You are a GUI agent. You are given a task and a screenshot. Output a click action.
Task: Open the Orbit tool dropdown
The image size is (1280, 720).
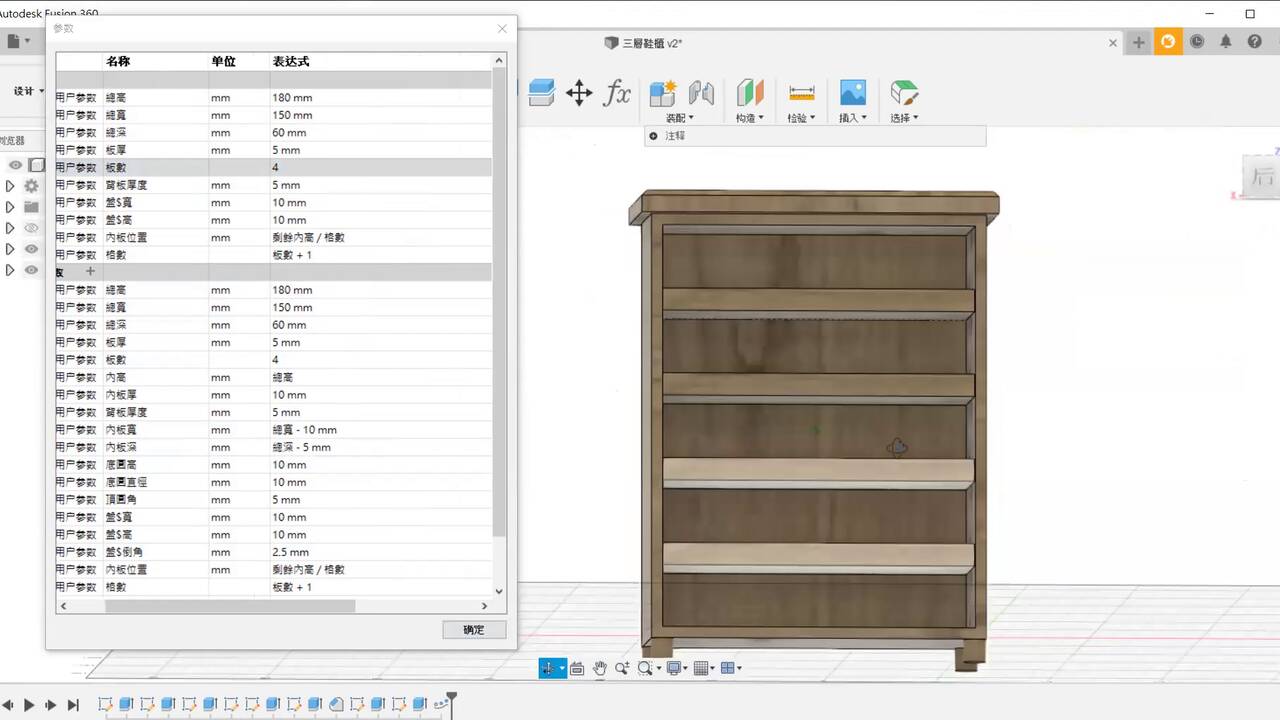[x=562, y=669]
